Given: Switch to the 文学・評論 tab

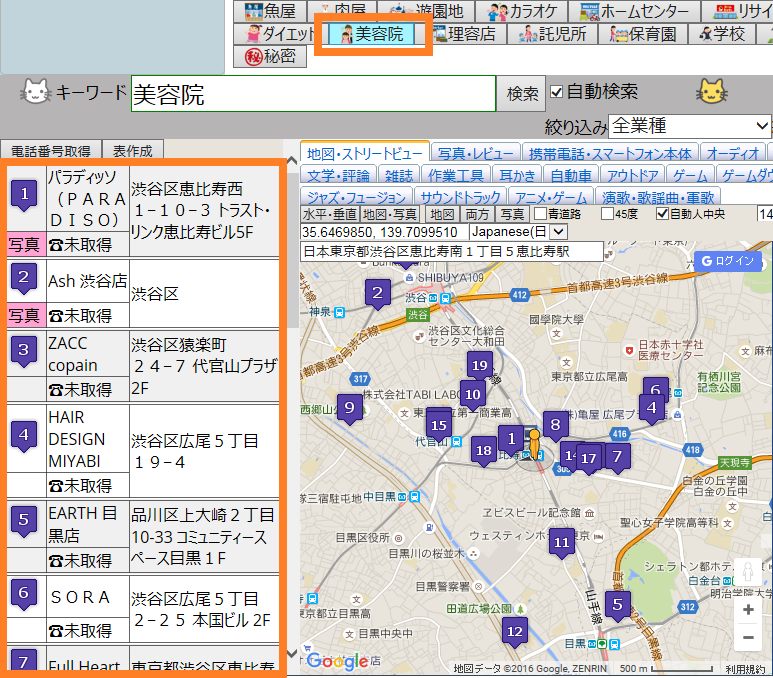Looking at the screenshot, I should (338, 176).
